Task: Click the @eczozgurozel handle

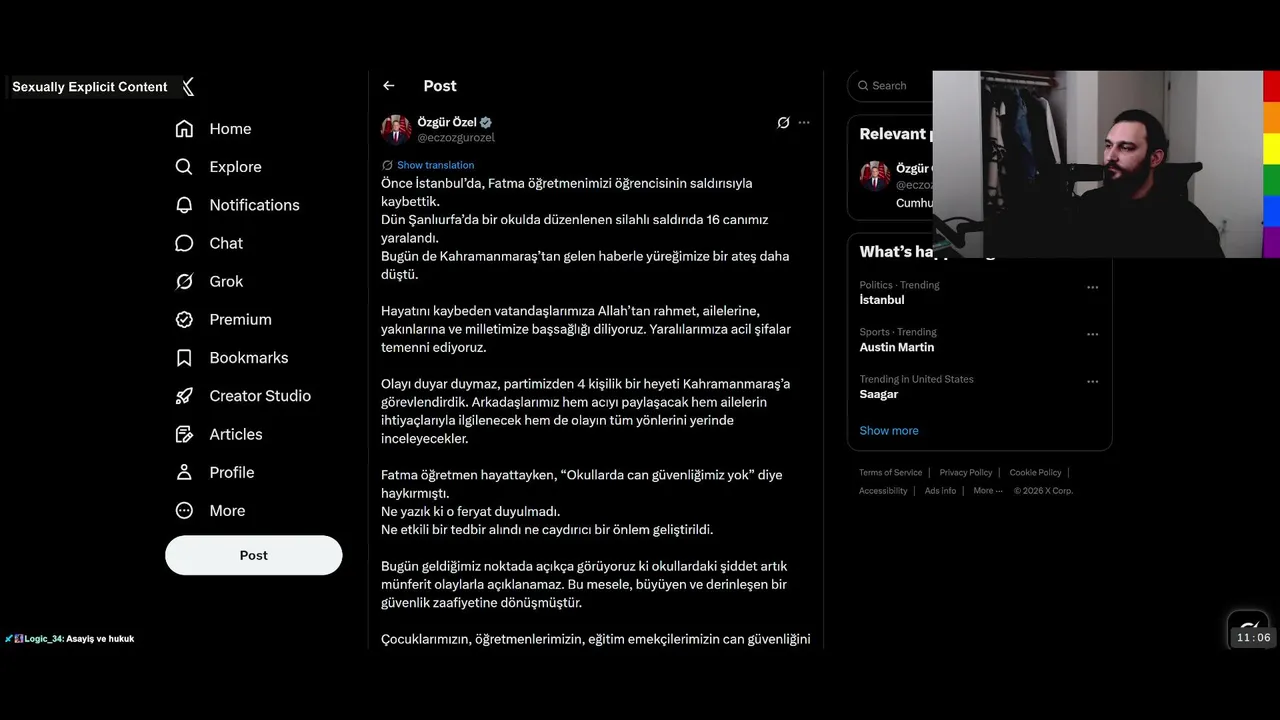Action: [x=456, y=138]
